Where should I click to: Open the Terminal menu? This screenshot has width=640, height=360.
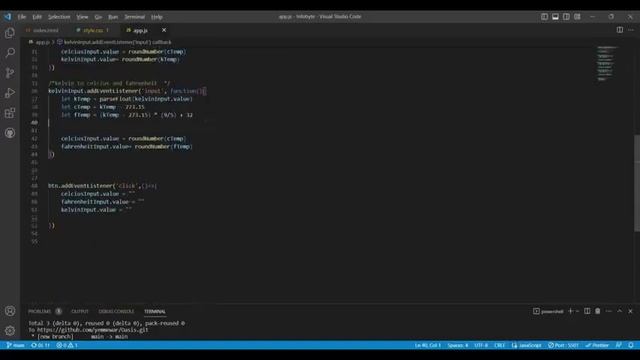click(x=135, y=17)
